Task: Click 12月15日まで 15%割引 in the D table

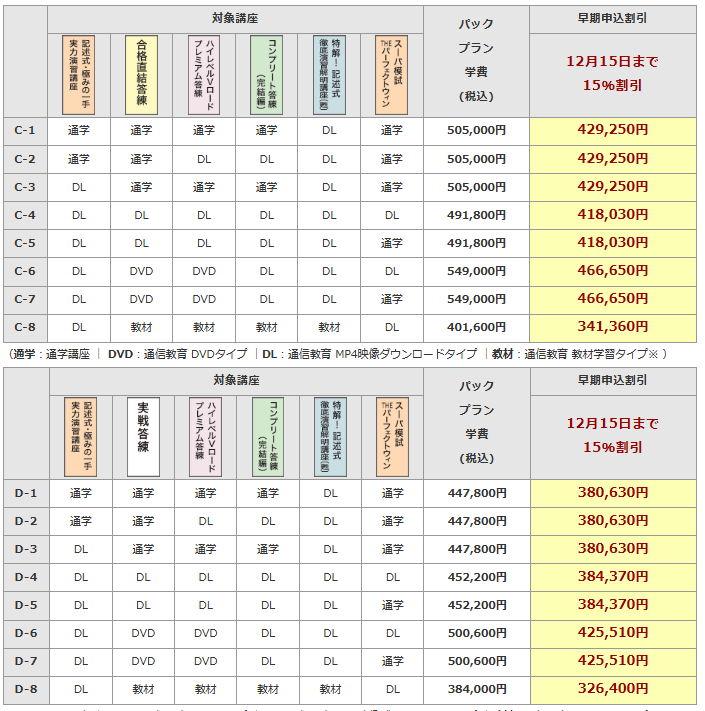Action: 613,435
